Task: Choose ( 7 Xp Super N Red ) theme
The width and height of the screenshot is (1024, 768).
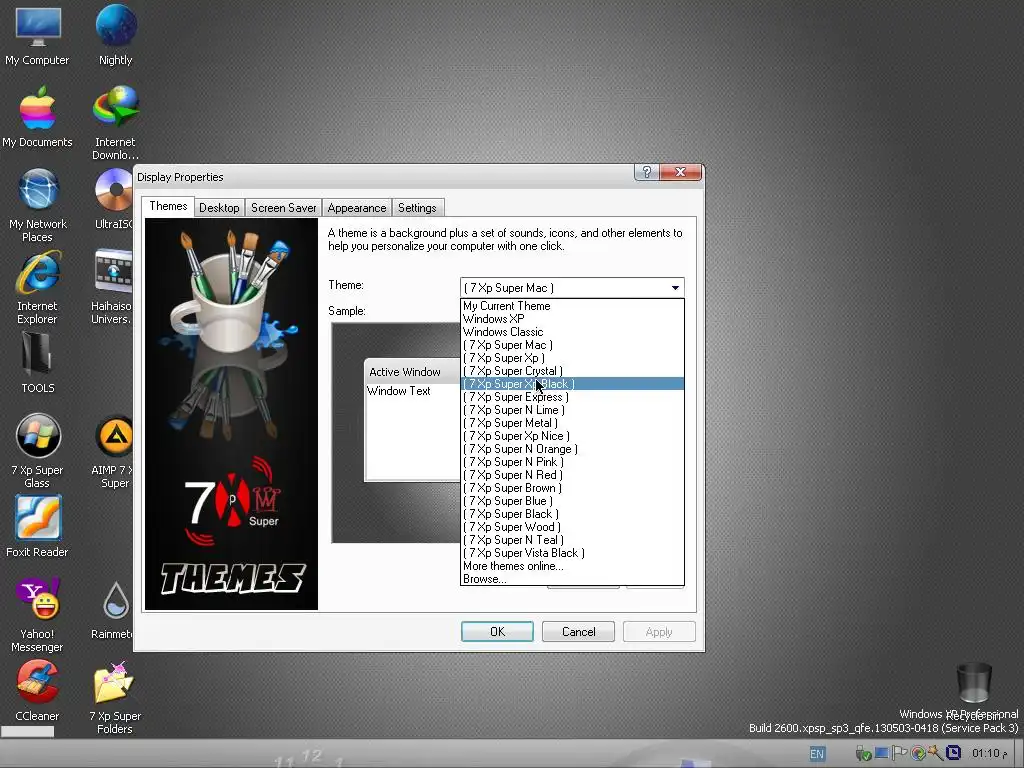Action: point(572,475)
